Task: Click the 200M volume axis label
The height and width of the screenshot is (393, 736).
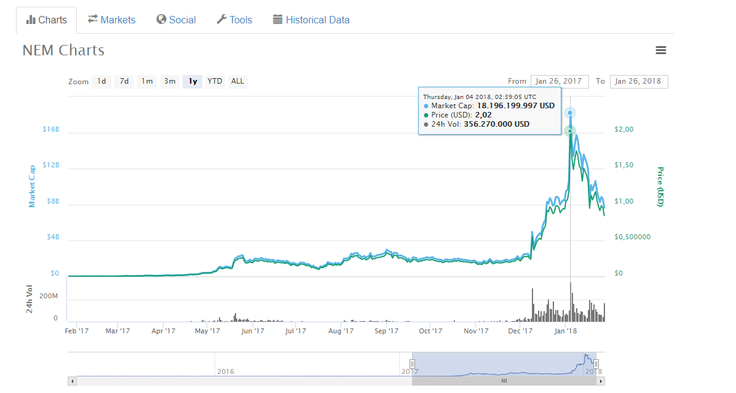Action: point(49,296)
